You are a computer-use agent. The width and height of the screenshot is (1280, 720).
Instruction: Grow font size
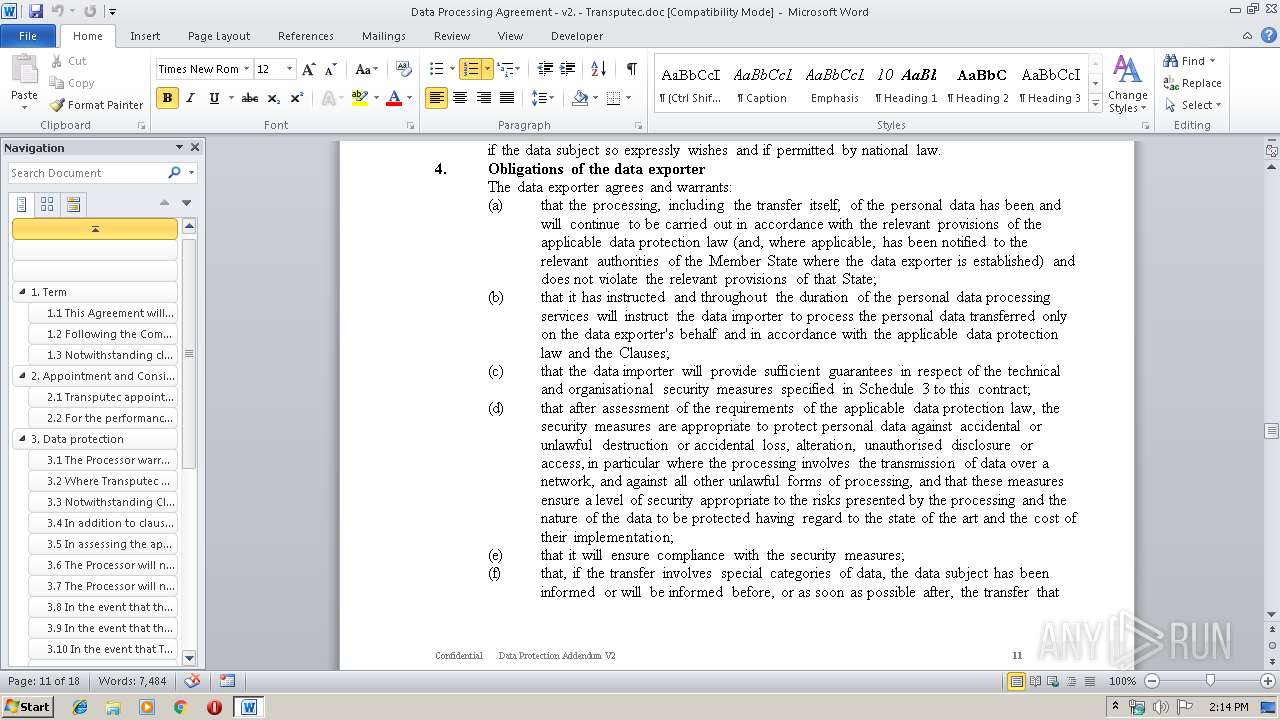click(x=308, y=69)
